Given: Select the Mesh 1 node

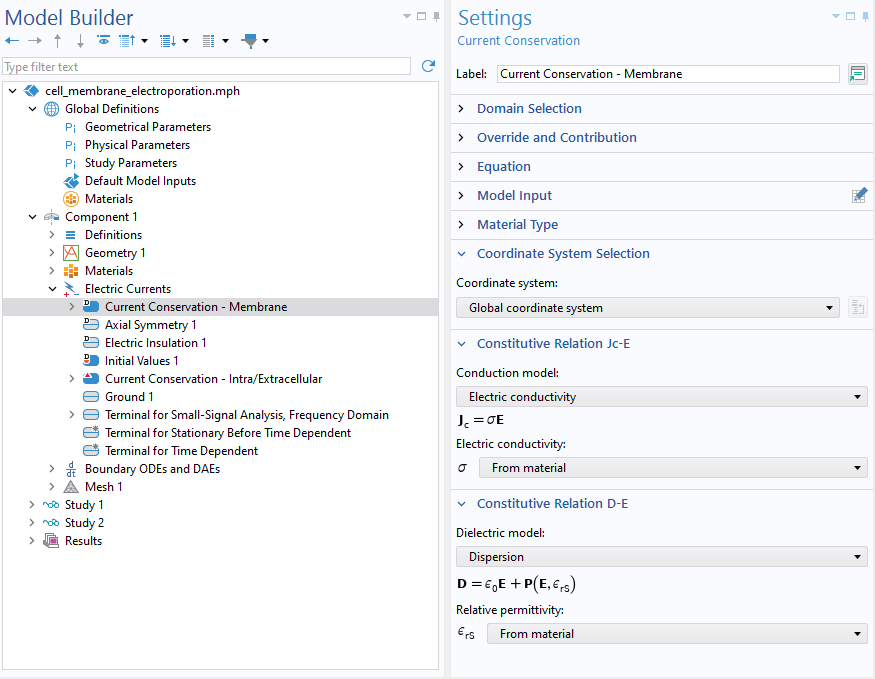Looking at the screenshot, I should click(103, 487).
